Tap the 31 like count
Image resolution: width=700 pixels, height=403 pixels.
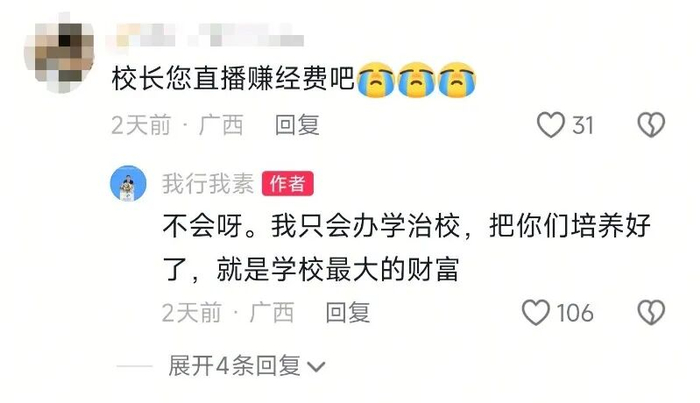coord(583,125)
